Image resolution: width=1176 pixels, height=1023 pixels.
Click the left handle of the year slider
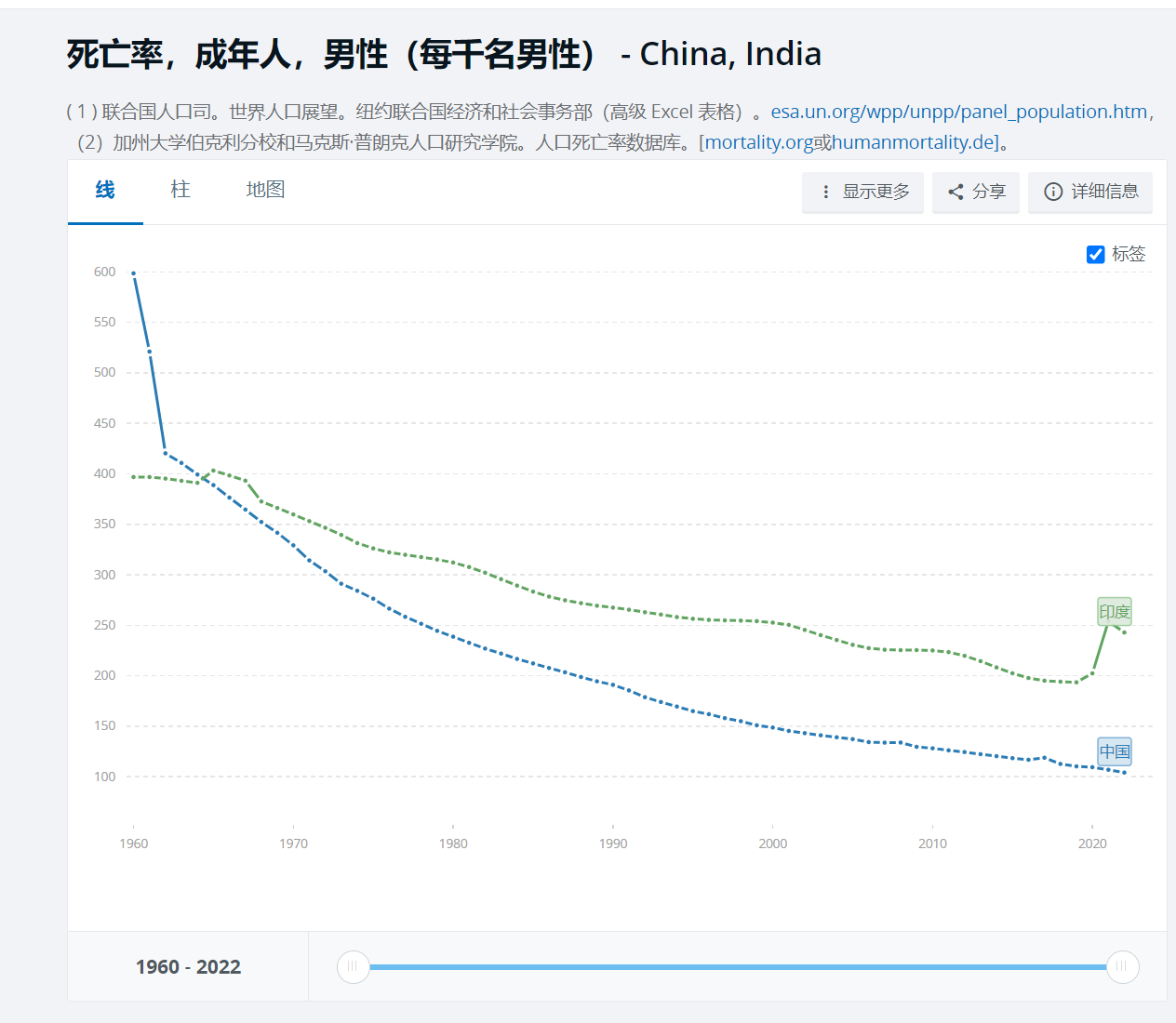[x=354, y=966]
